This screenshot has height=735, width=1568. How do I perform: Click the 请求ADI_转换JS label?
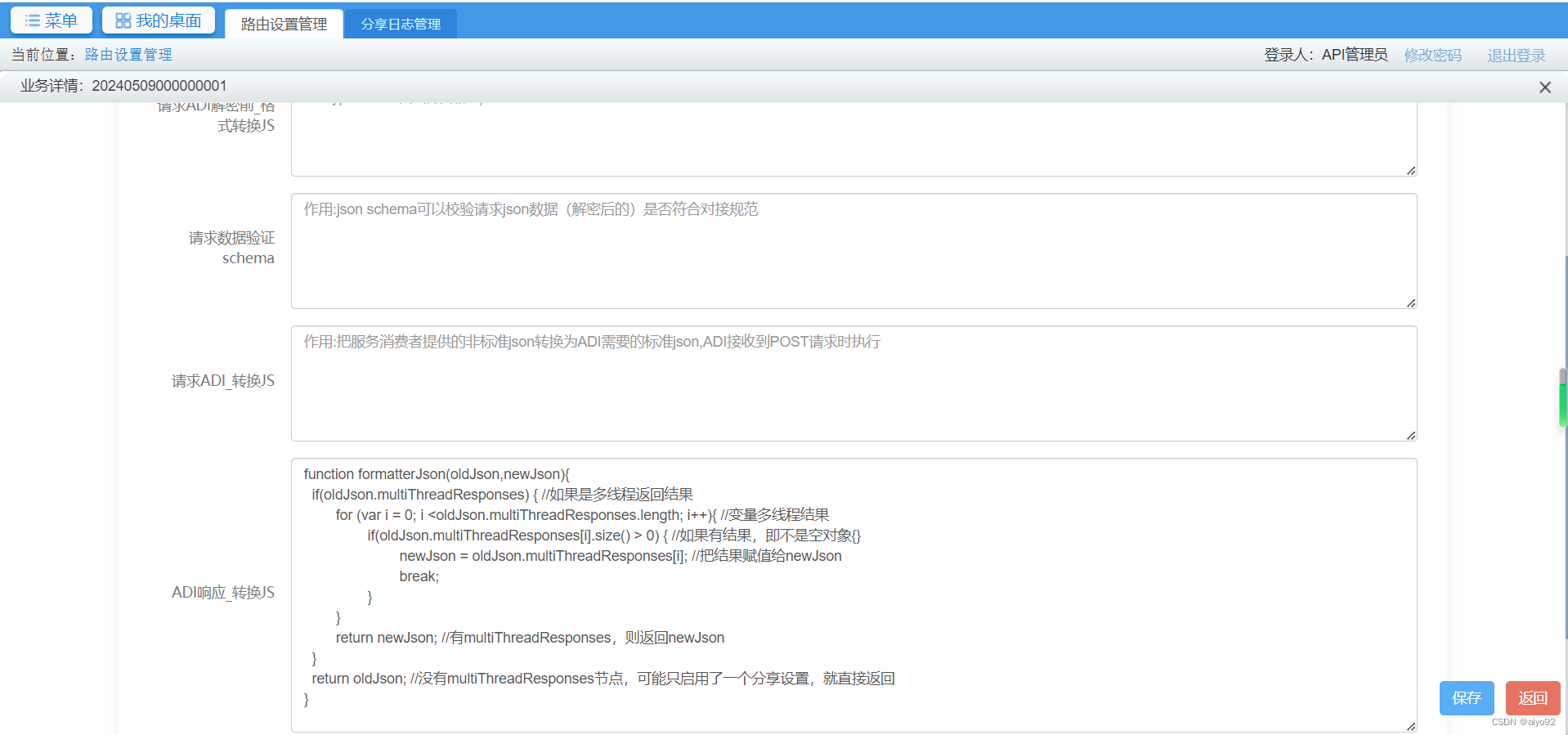pyautogui.click(x=223, y=381)
